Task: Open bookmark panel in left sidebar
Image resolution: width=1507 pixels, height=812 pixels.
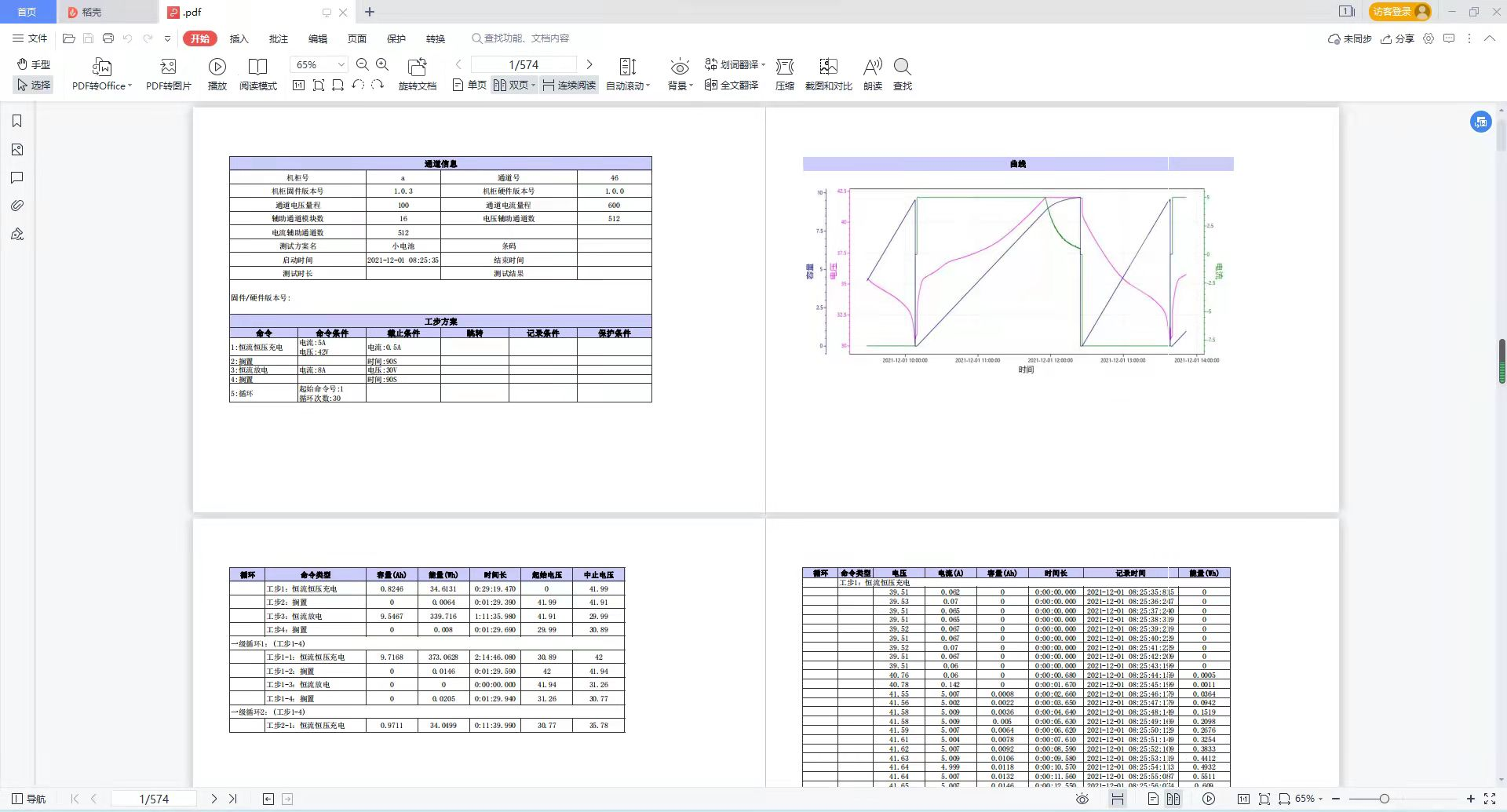Action: 17,121
